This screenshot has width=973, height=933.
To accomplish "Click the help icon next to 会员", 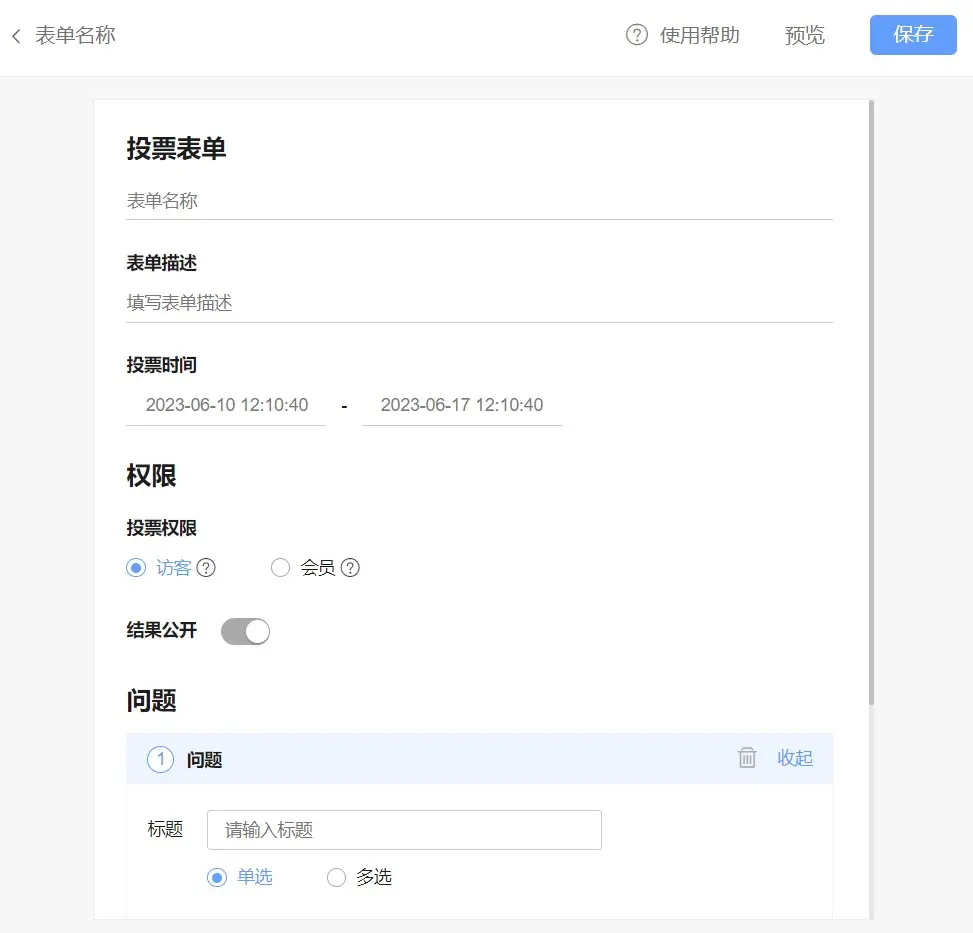I will point(350,568).
